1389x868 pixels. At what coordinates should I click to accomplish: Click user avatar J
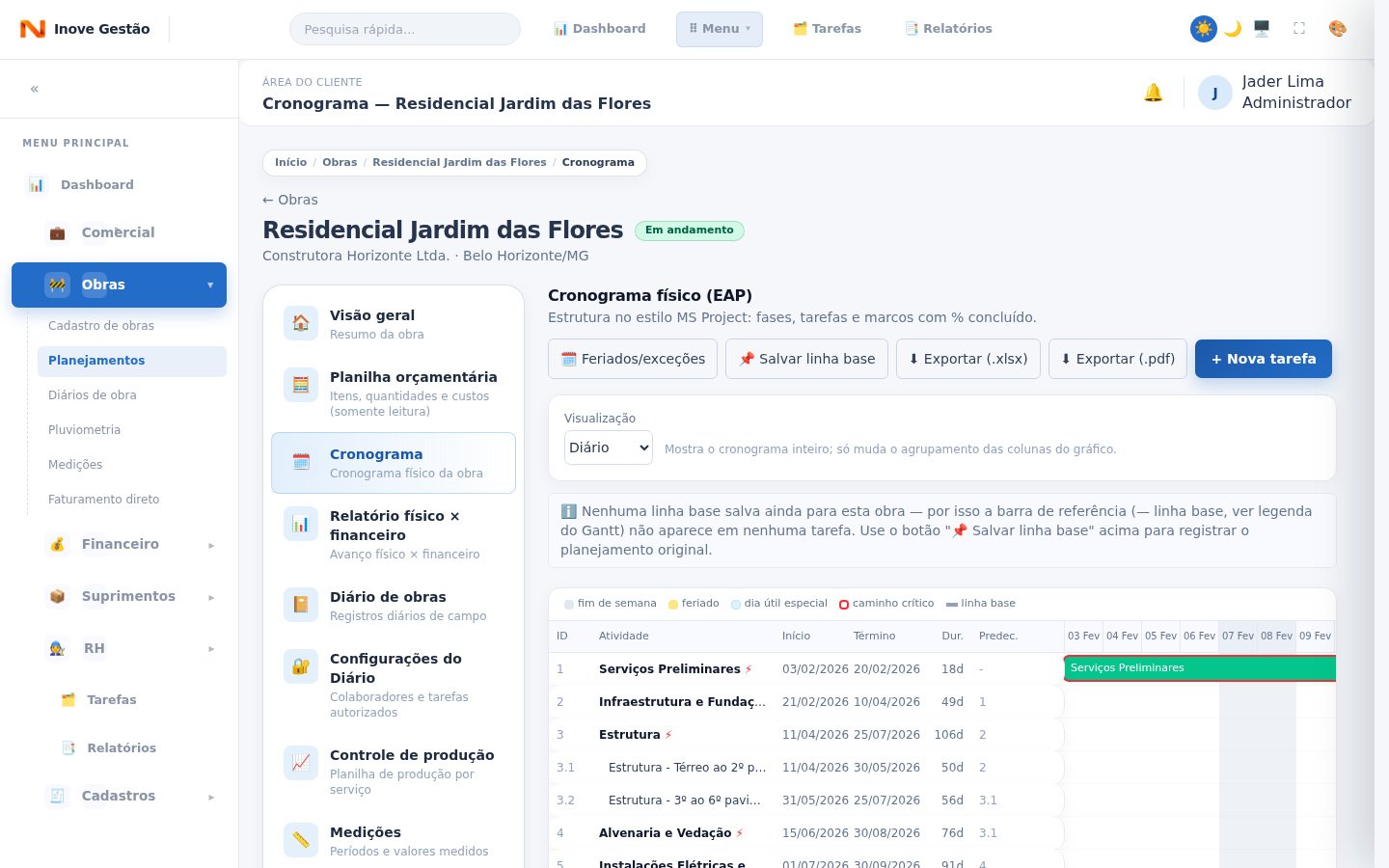point(1215,93)
